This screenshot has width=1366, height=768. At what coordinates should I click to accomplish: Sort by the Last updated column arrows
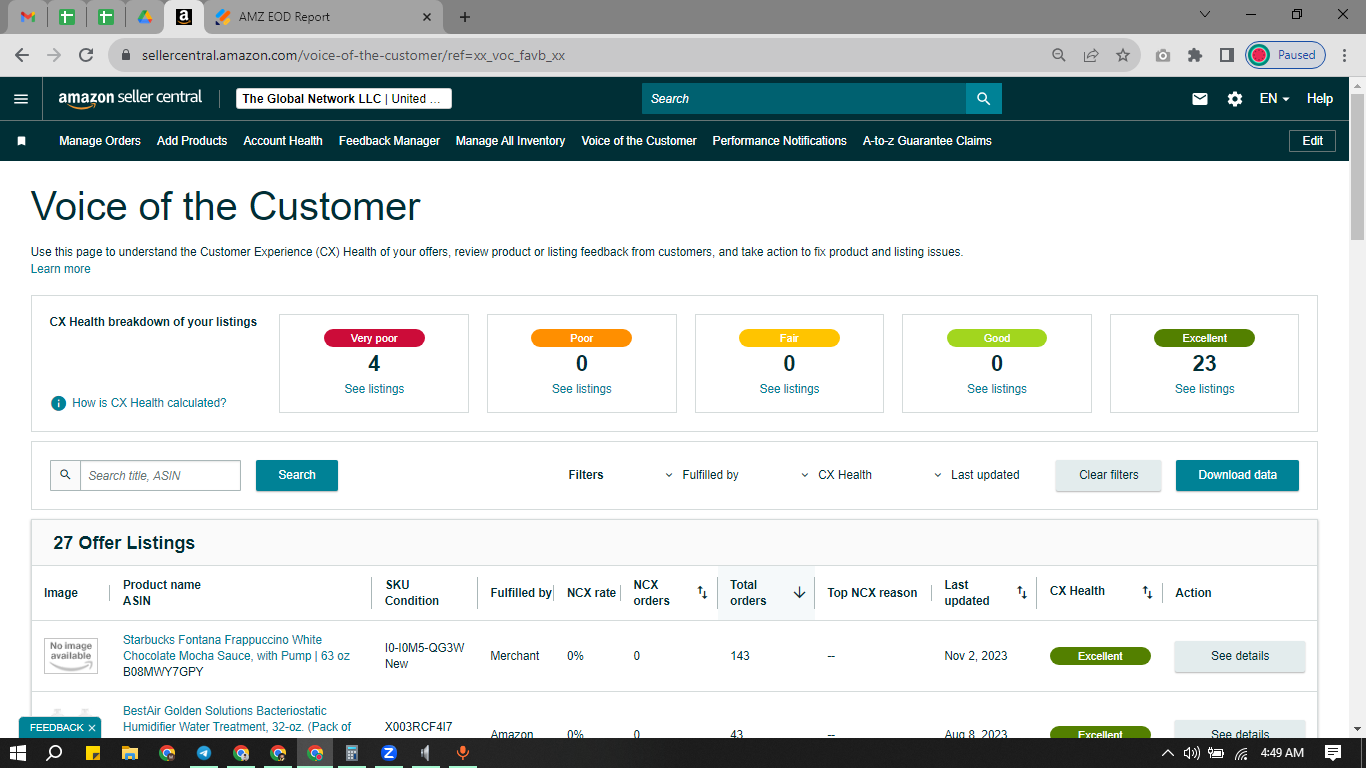click(x=1022, y=593)
